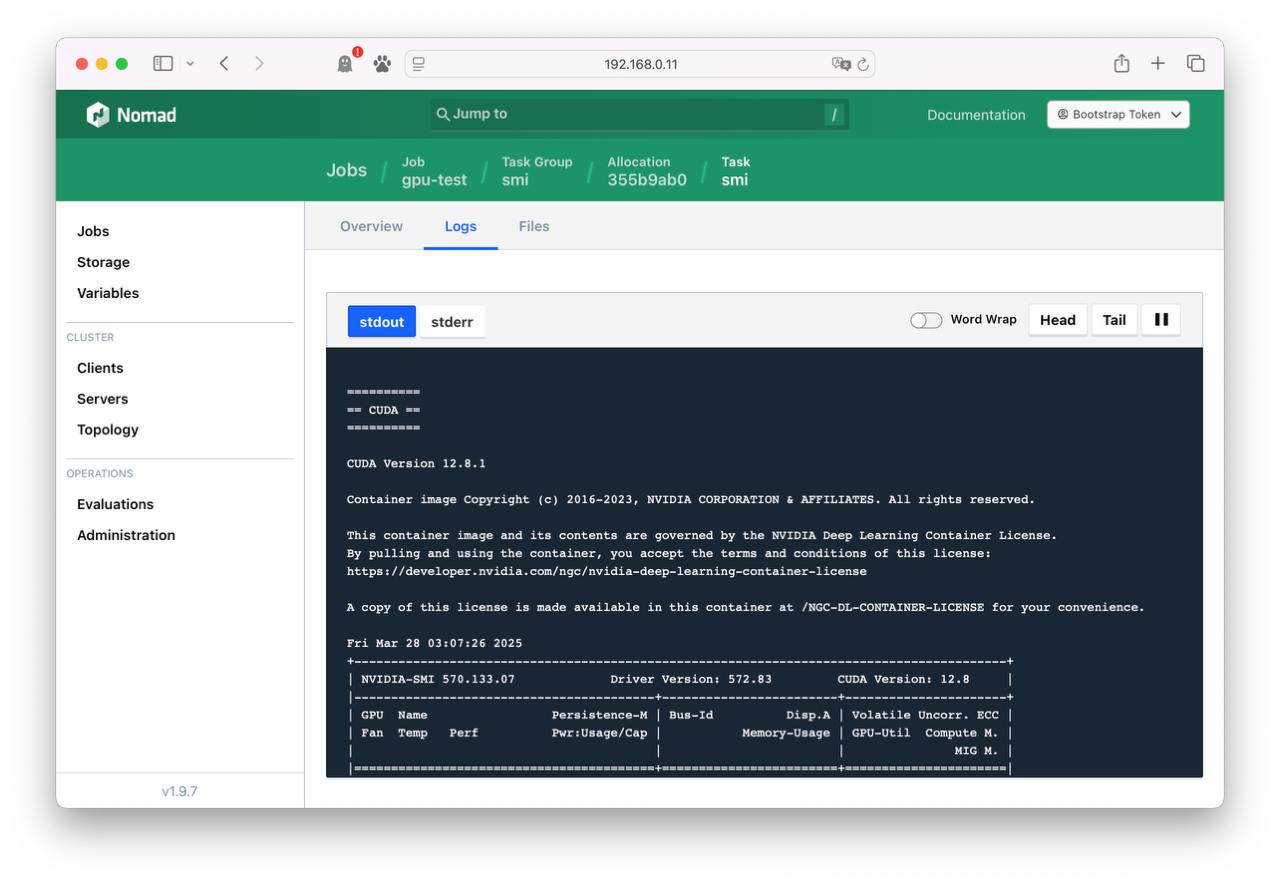This screenshot has width=1280, height=882.
Task: Show the tab overview icon
Action: pyautogui.click(x=1196, y=63)
